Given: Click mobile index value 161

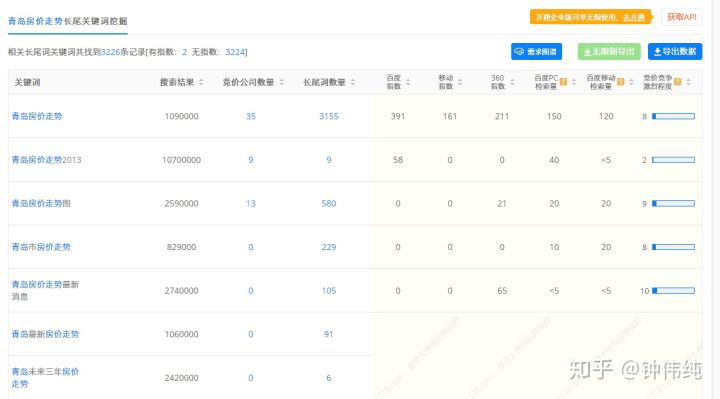Looking at the screenshot, I should coord(450,116).
